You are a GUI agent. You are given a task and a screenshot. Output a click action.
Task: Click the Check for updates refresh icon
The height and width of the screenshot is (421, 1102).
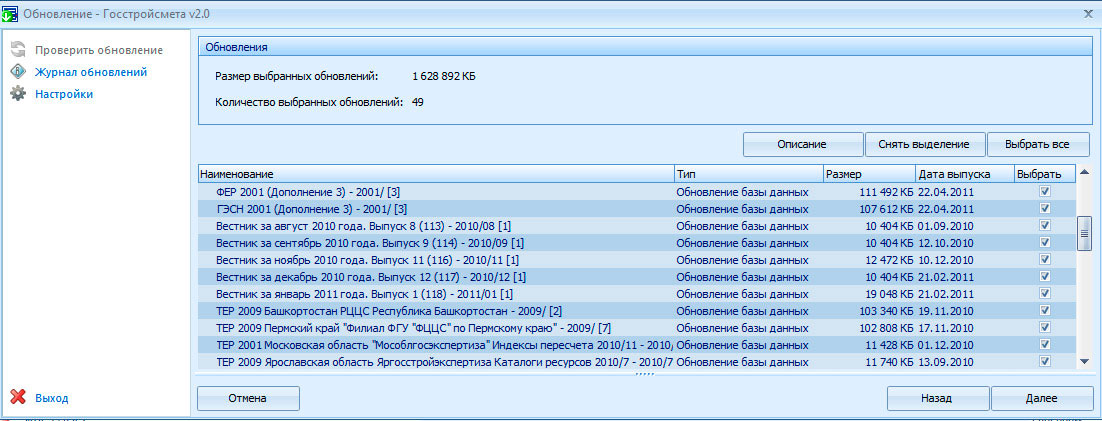[x=17, y=50]
